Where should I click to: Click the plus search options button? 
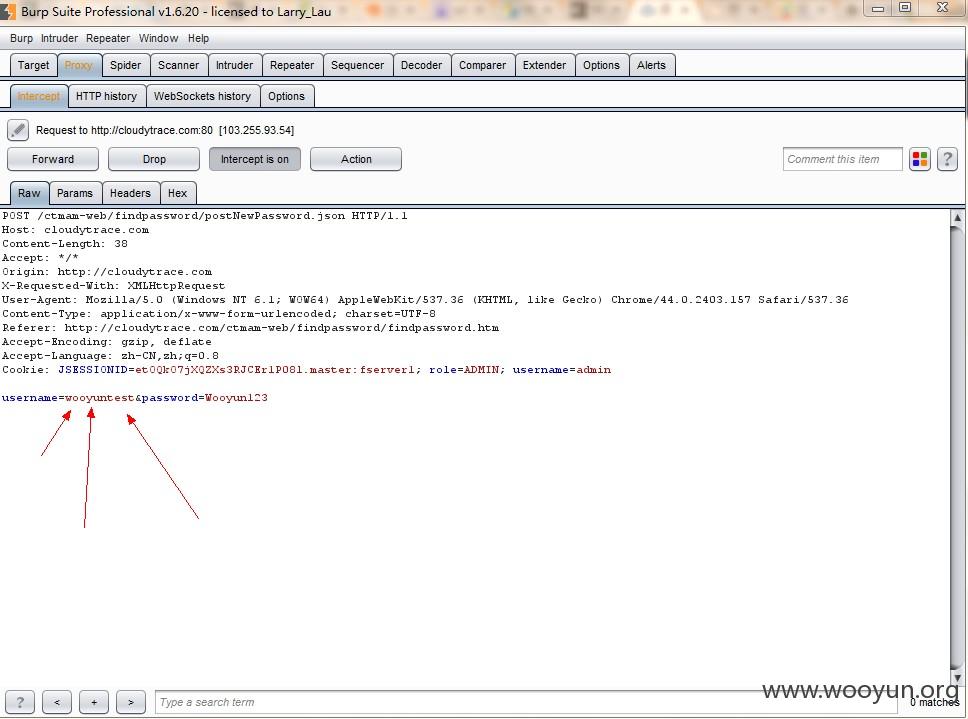coord(94,702)
